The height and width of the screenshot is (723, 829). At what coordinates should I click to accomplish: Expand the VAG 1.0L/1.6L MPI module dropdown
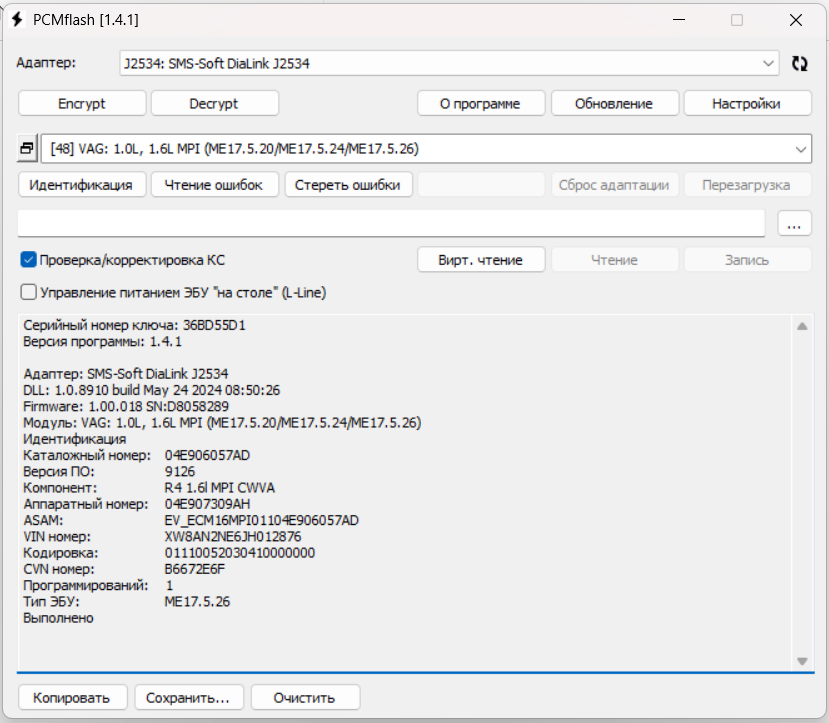pyautogui.click(x=802, y=147)
